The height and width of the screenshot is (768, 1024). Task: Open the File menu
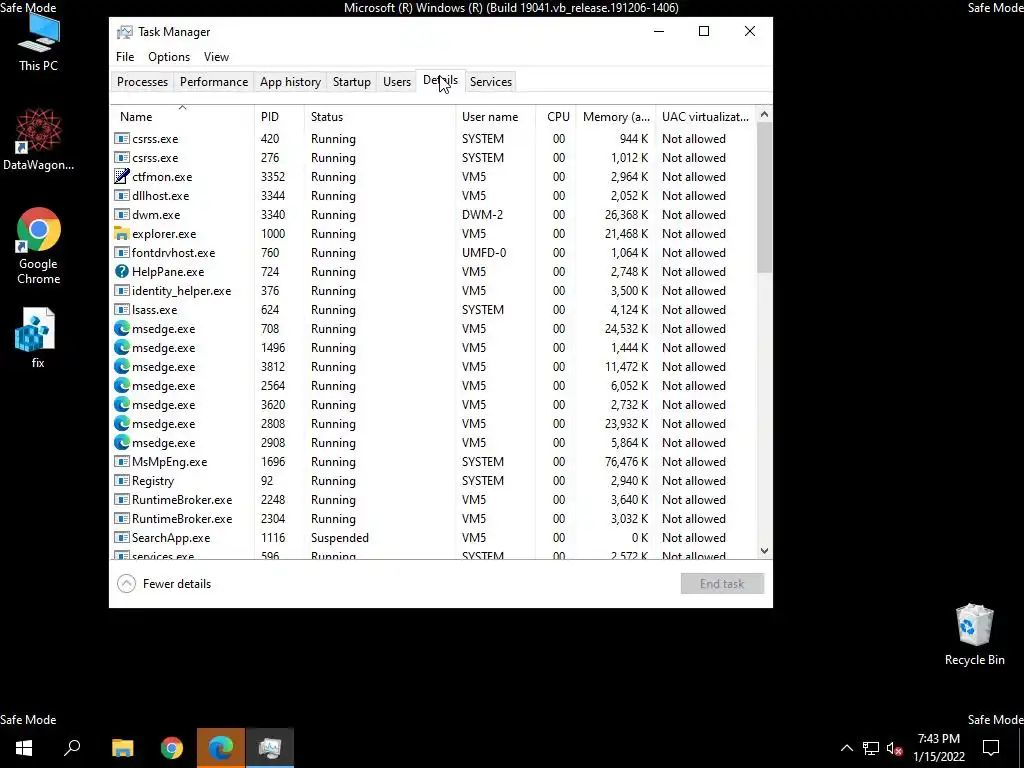click(x=125, y=57)
